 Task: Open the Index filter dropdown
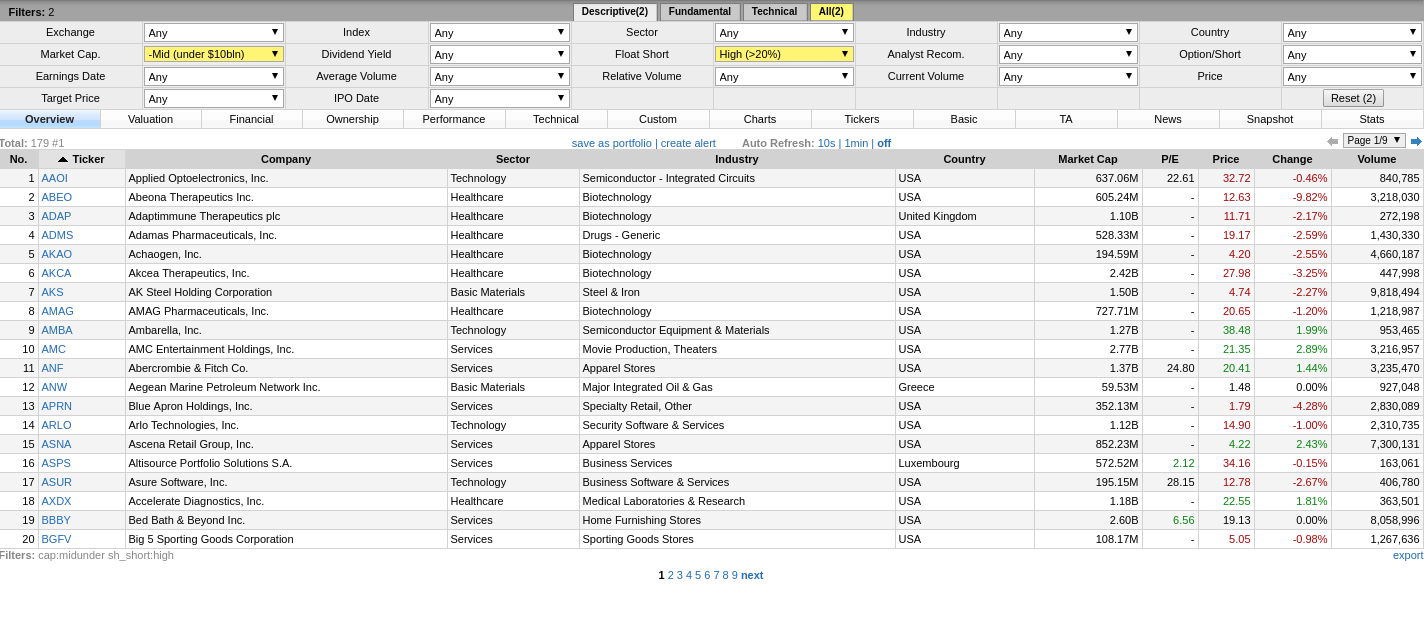[x=500, y=33]
